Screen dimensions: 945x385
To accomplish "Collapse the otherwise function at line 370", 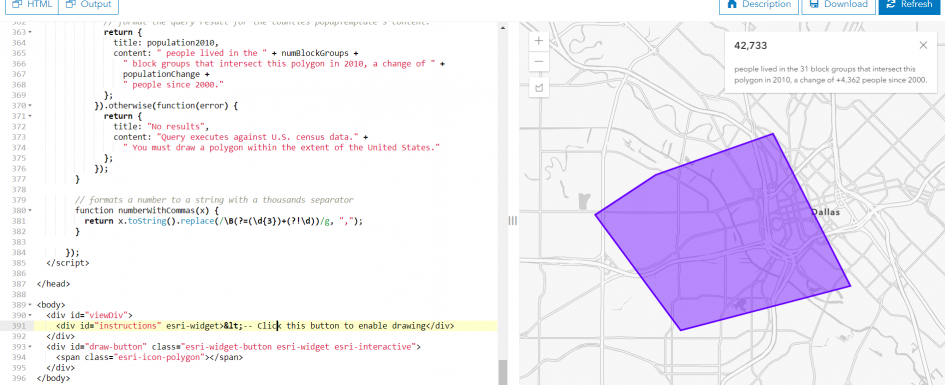I will [x=31, y=105].
